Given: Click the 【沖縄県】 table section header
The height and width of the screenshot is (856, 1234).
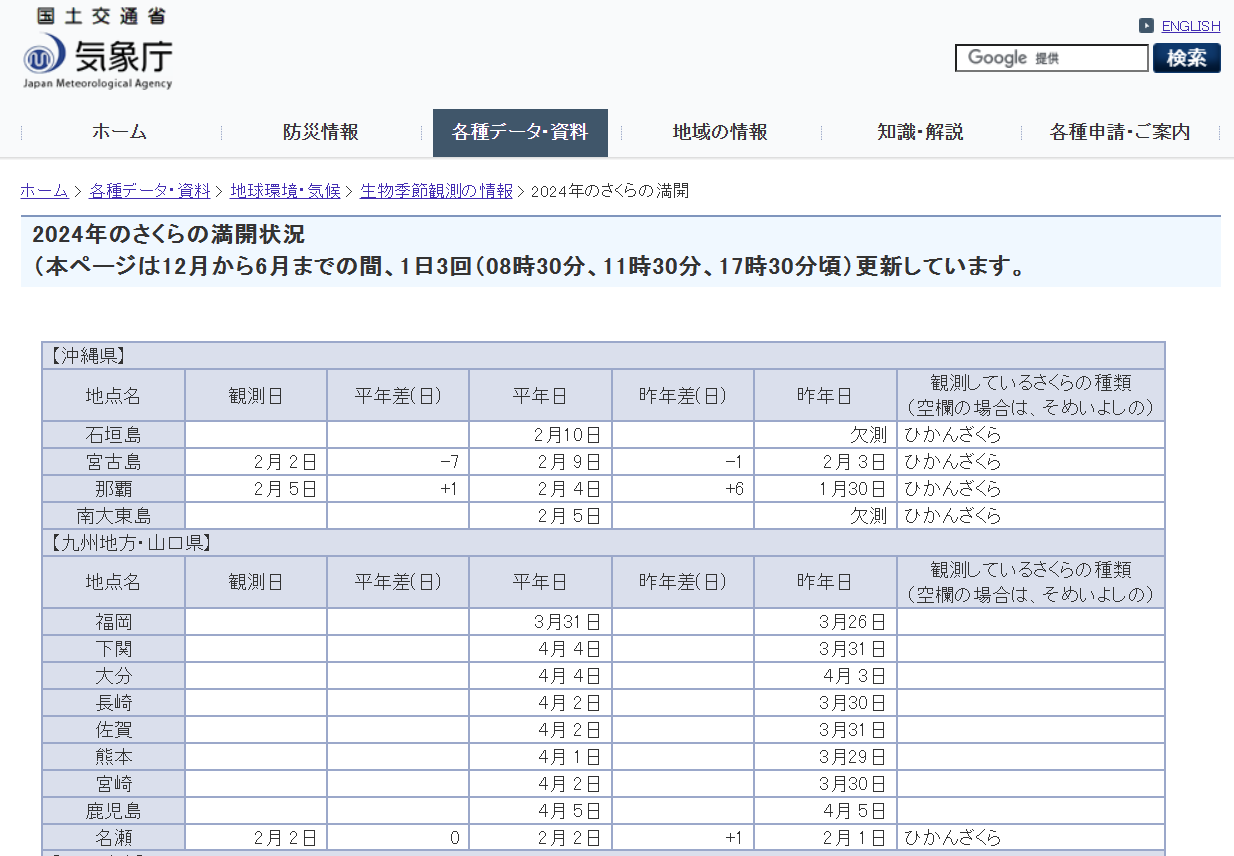Looking at the screenshot, I should point(87,356).
